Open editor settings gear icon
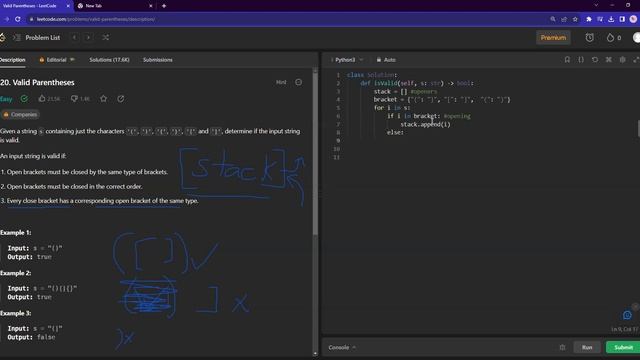640x360 pixels. [x=622, y=60]
